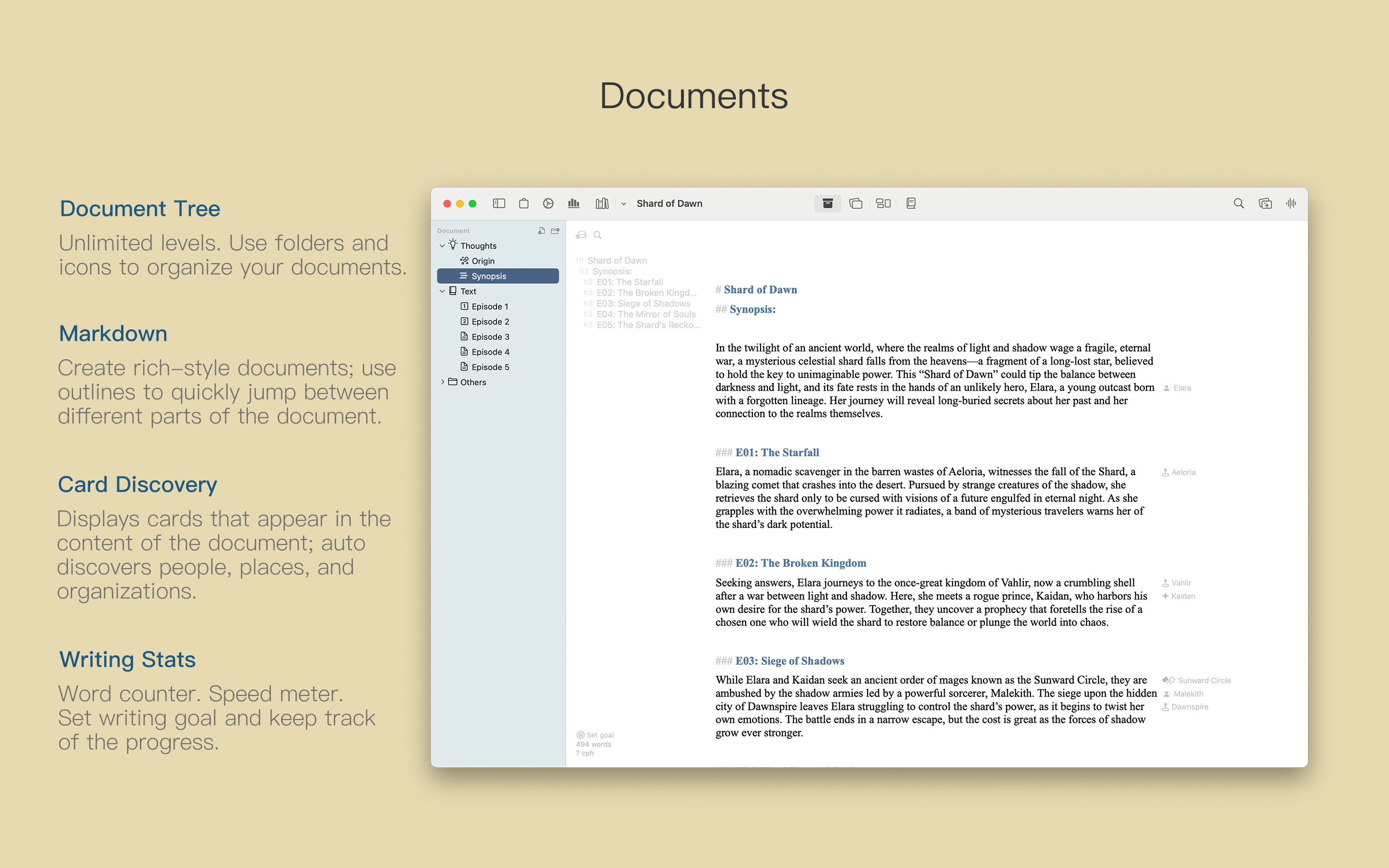The image size is (1389, 868).
Task: Click the ## Synopsis: heading in editor
Action: (745, 310)
